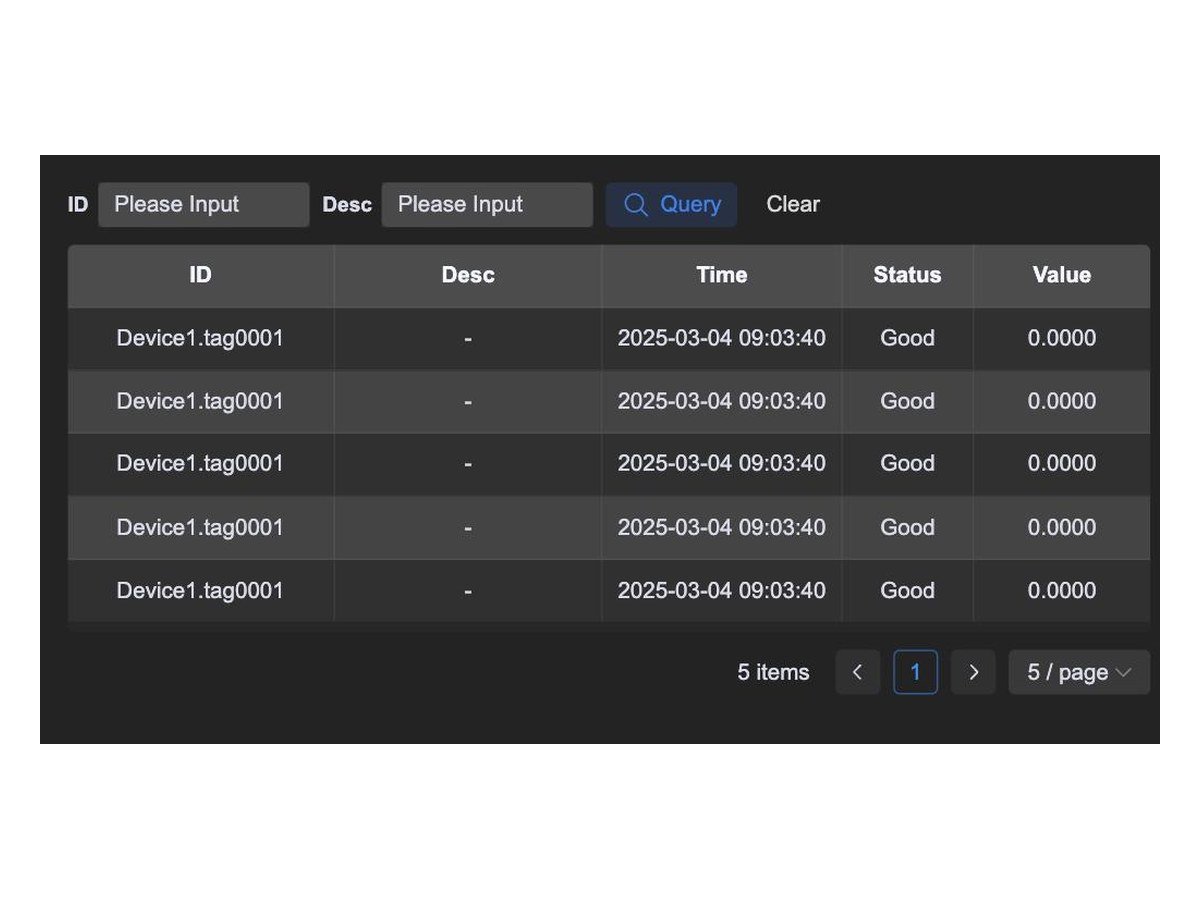1200x900 pixels.
Task: Click the Desc filter input field
Action: [487, 205]
